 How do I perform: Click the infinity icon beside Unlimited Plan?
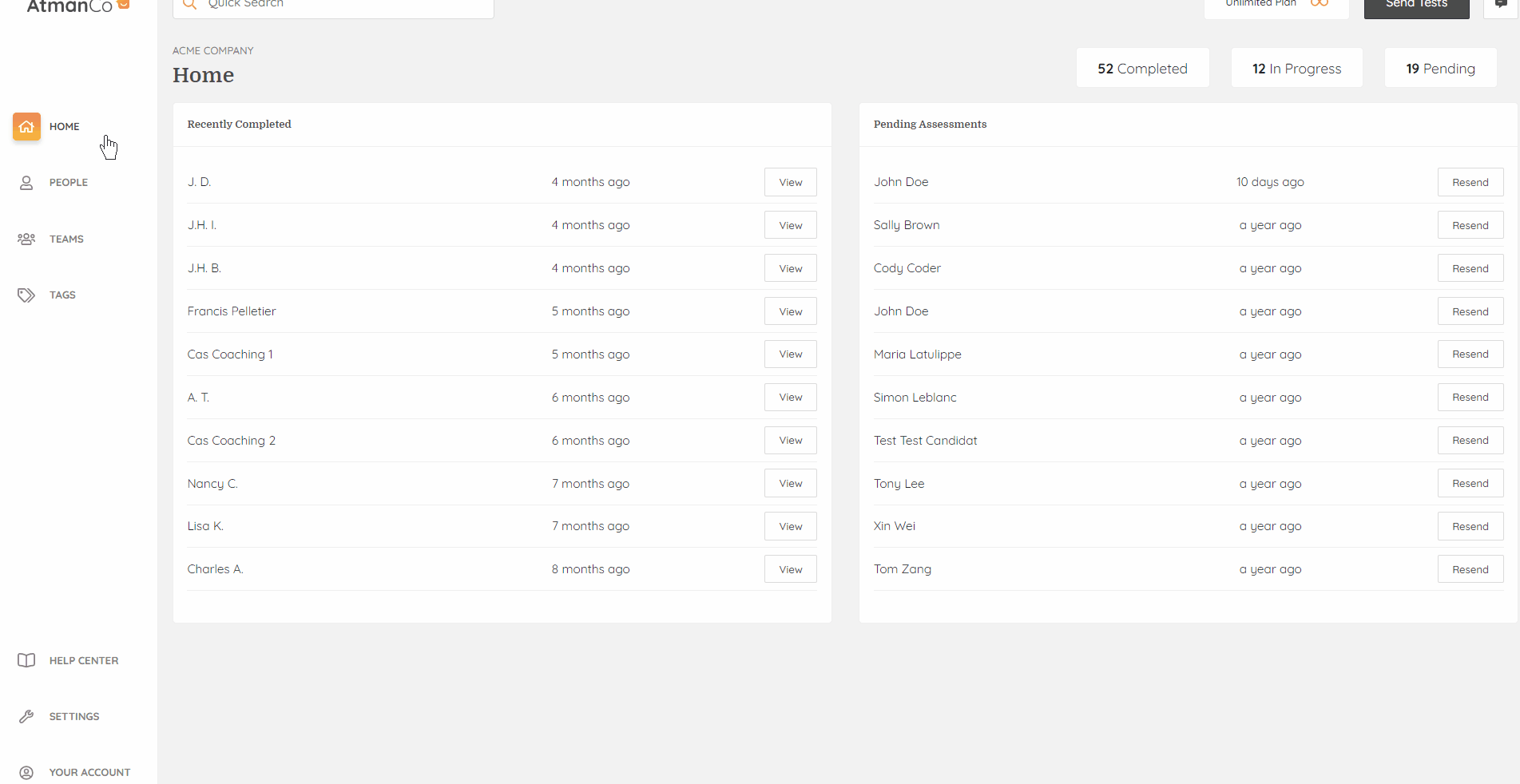click(1320, 3)
